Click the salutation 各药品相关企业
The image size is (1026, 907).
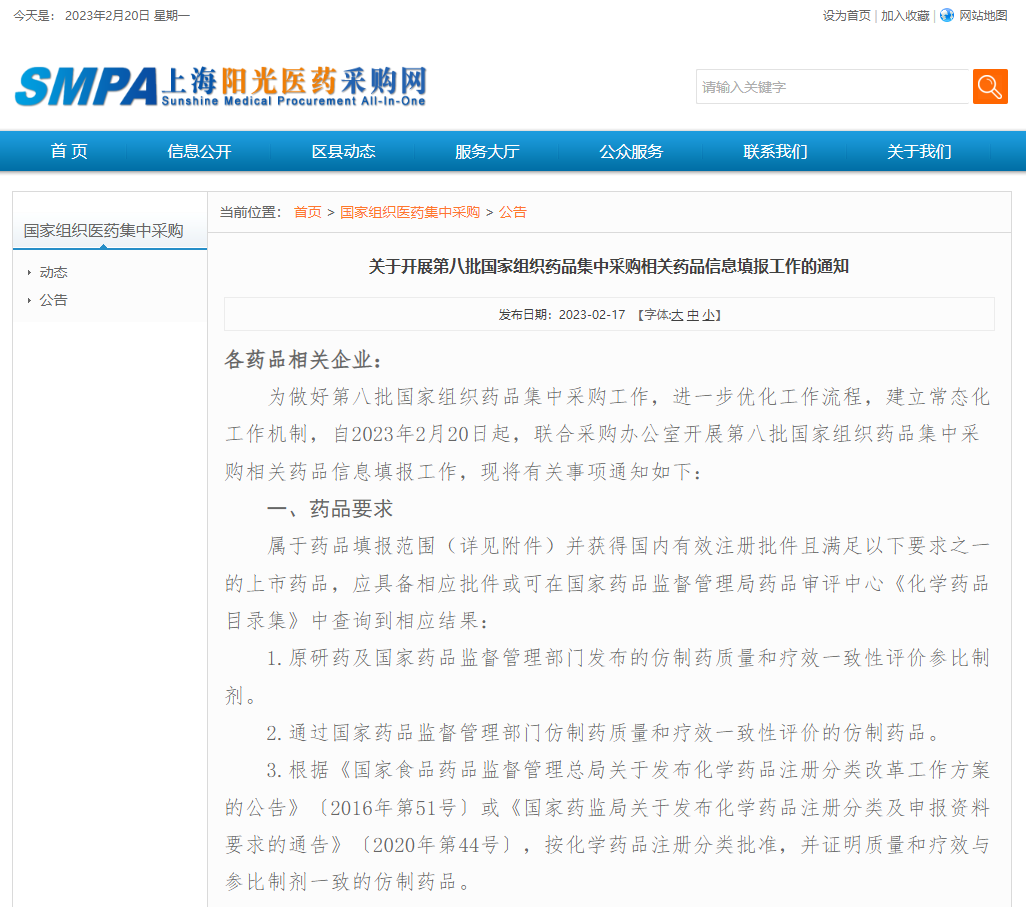(304, 360)
